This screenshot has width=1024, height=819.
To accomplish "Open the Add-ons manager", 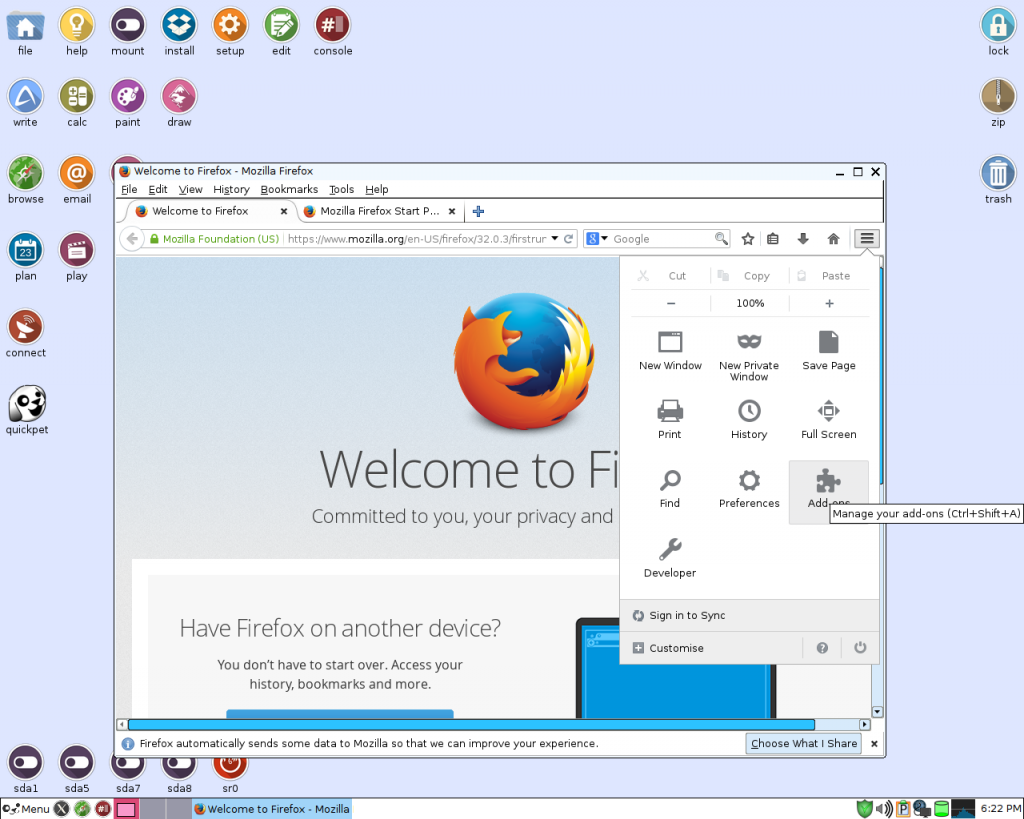I will pyautogui.click(x=829, y=491).
